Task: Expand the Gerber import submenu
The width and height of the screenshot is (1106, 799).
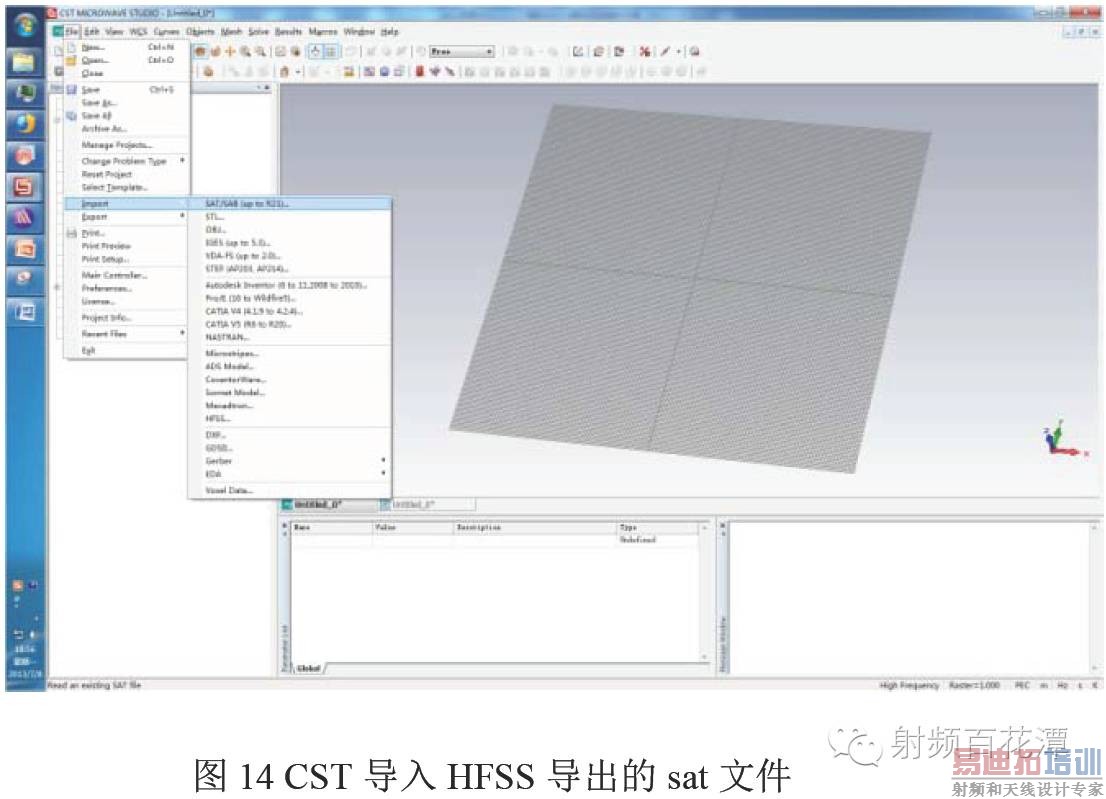Action: click(x=290, y=461)
